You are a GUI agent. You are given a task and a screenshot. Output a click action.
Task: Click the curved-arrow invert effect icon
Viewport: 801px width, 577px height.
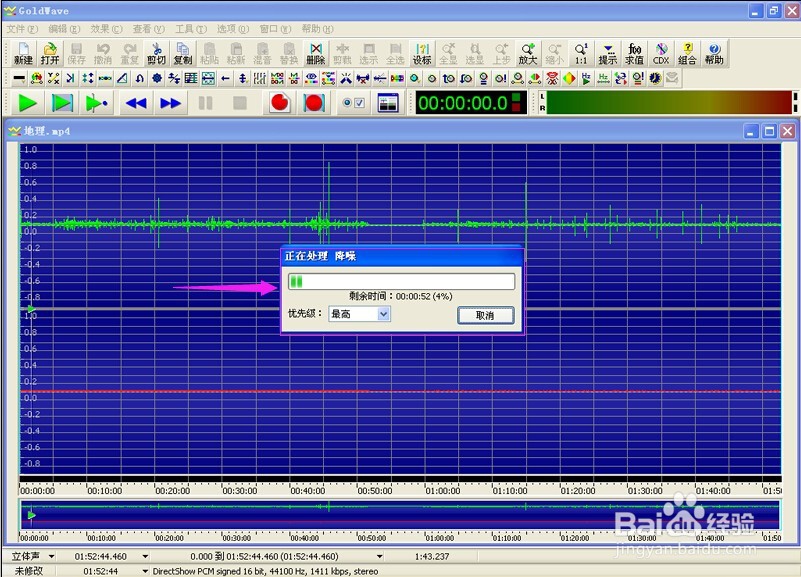pyautogui.click(x=139, y=78)
